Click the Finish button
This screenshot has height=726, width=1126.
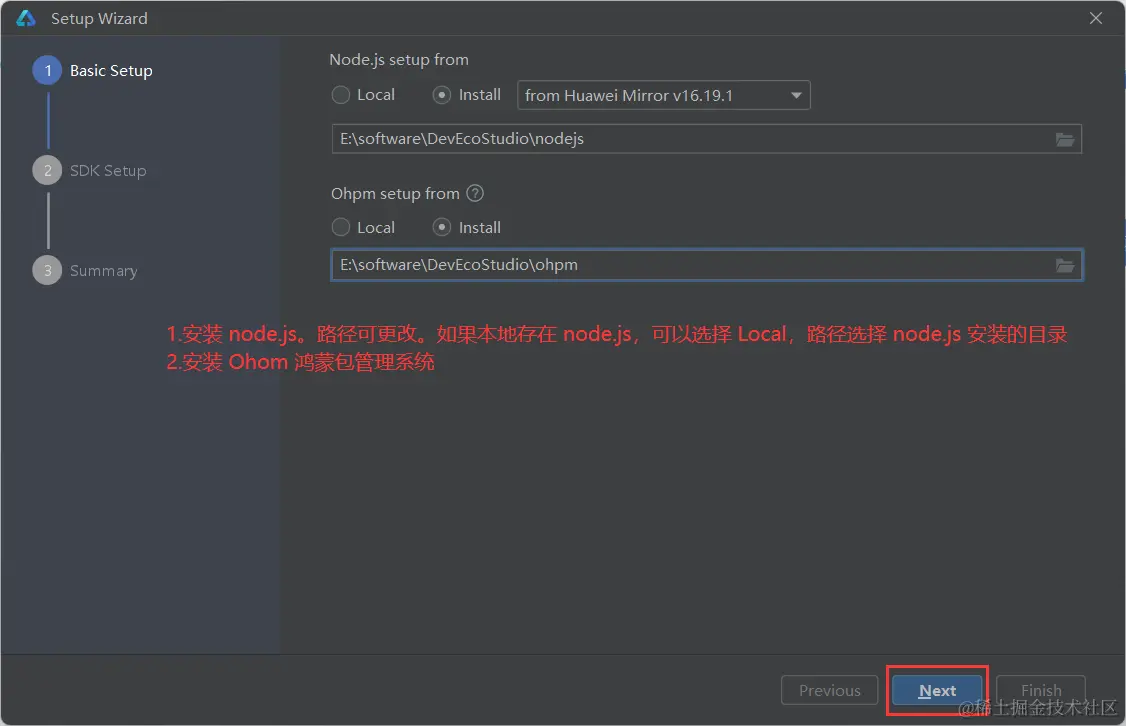pos(1041,690)
